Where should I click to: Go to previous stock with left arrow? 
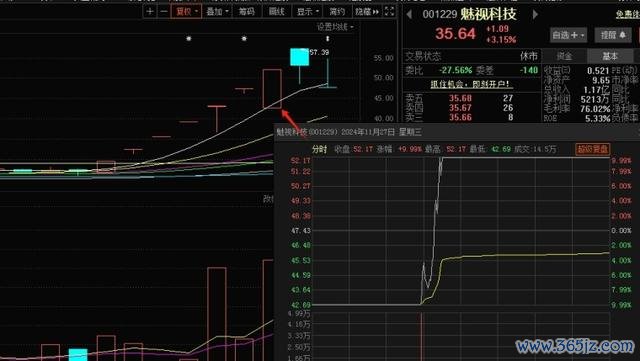pyautogui.click(x=409, y=14)
